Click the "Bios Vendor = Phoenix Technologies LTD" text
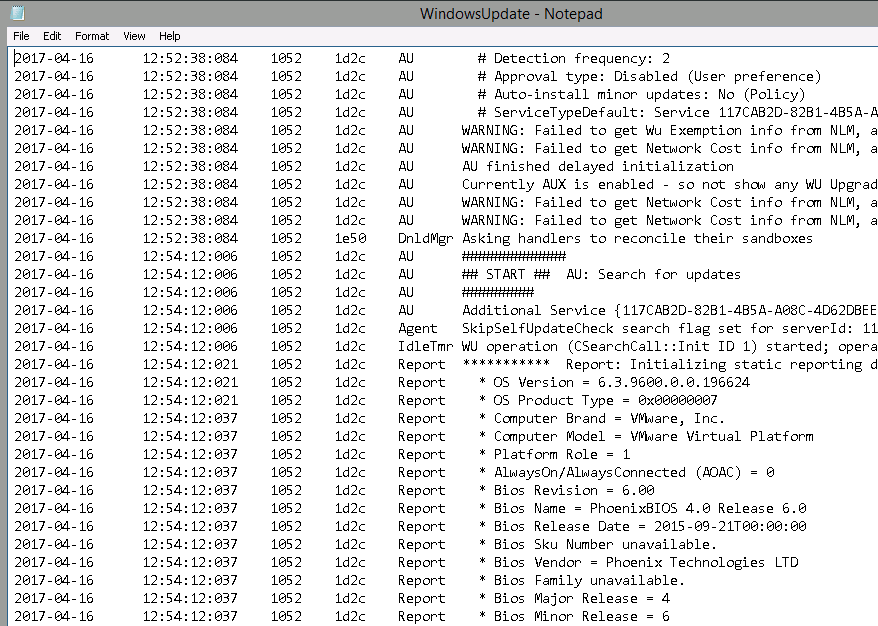The height and width of the screenshot is (626, 878). (645, 562)
